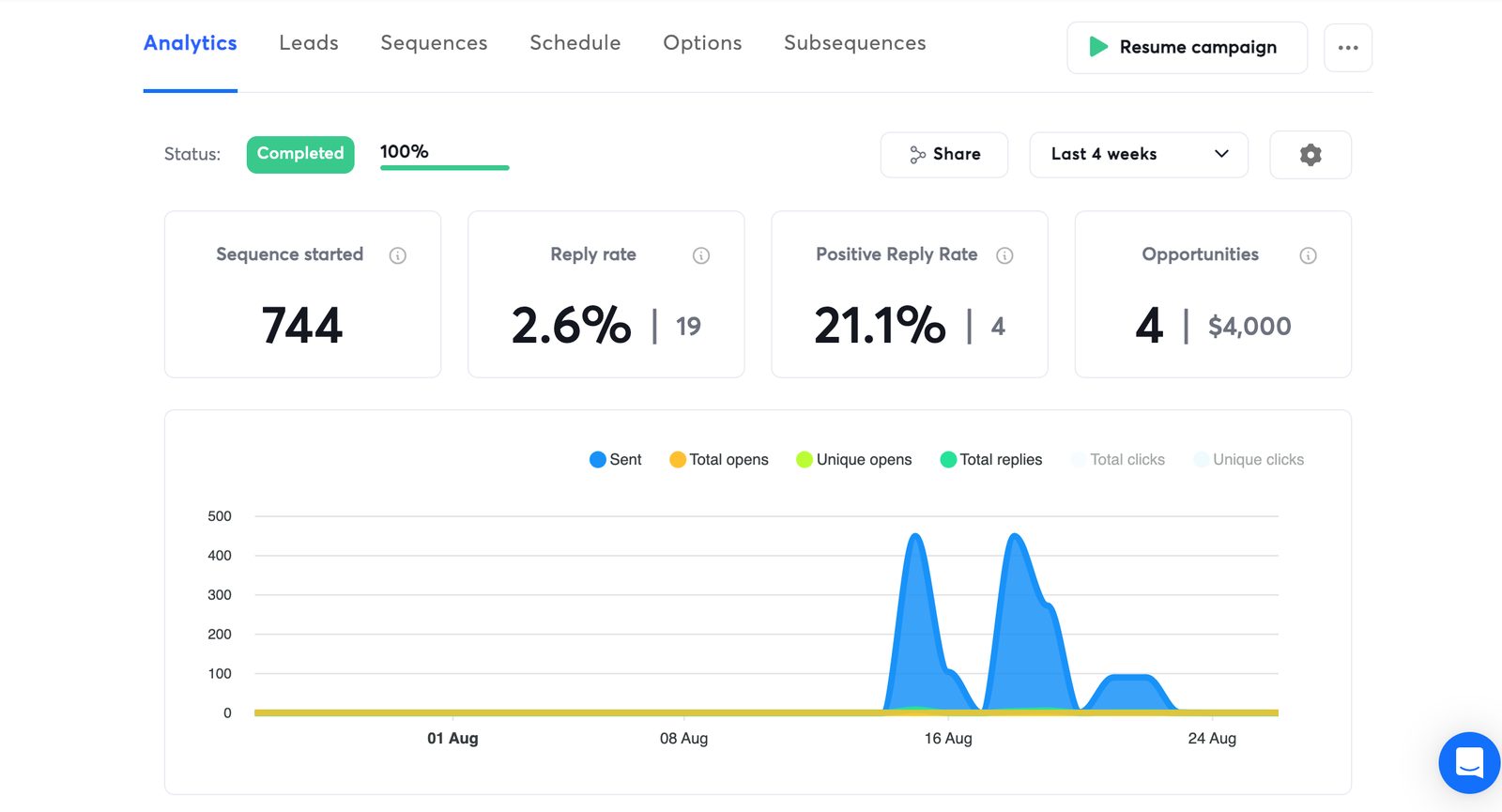Enable the Total clicks legend series
1502x812 pixels.
[x=1117, y=459]
